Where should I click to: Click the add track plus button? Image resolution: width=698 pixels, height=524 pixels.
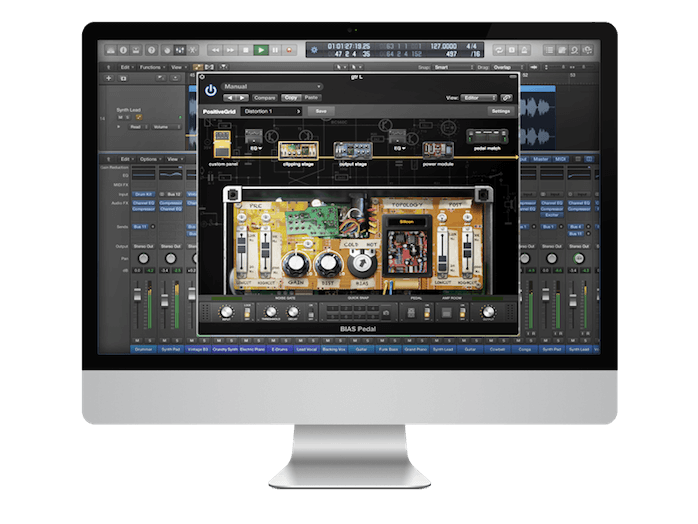coord(109,78)
